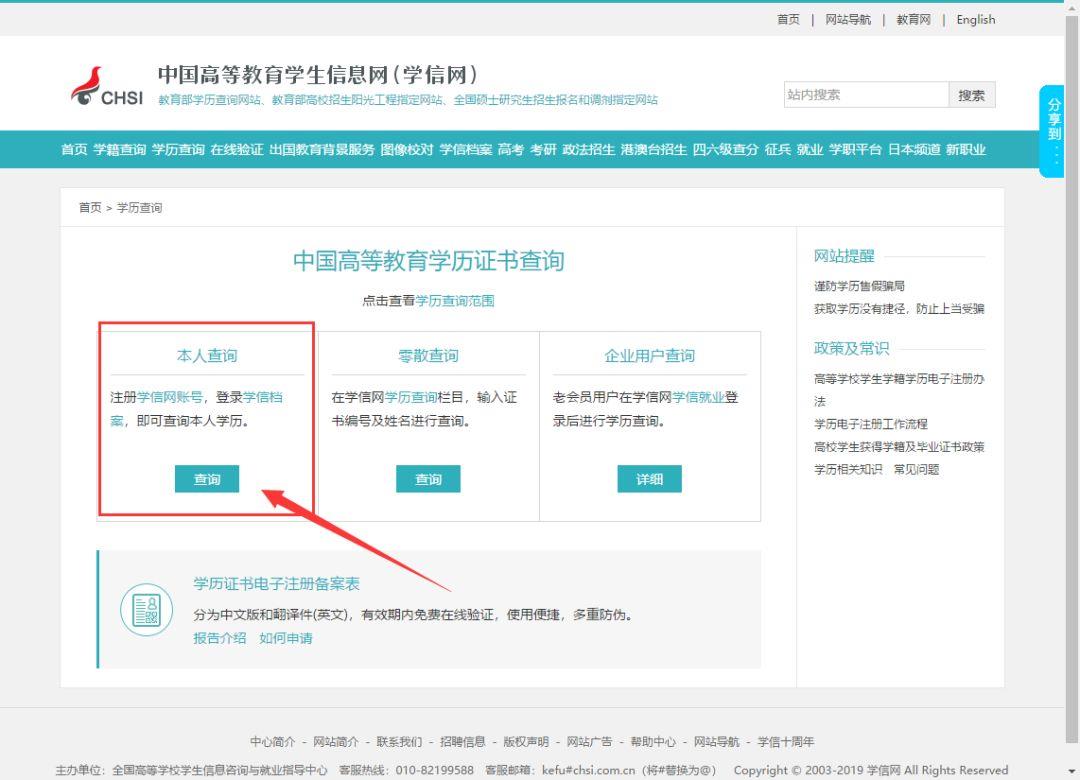Click the 搜索 button
This screenshot has width=1080, height=780.
click(x=972, y=95)
